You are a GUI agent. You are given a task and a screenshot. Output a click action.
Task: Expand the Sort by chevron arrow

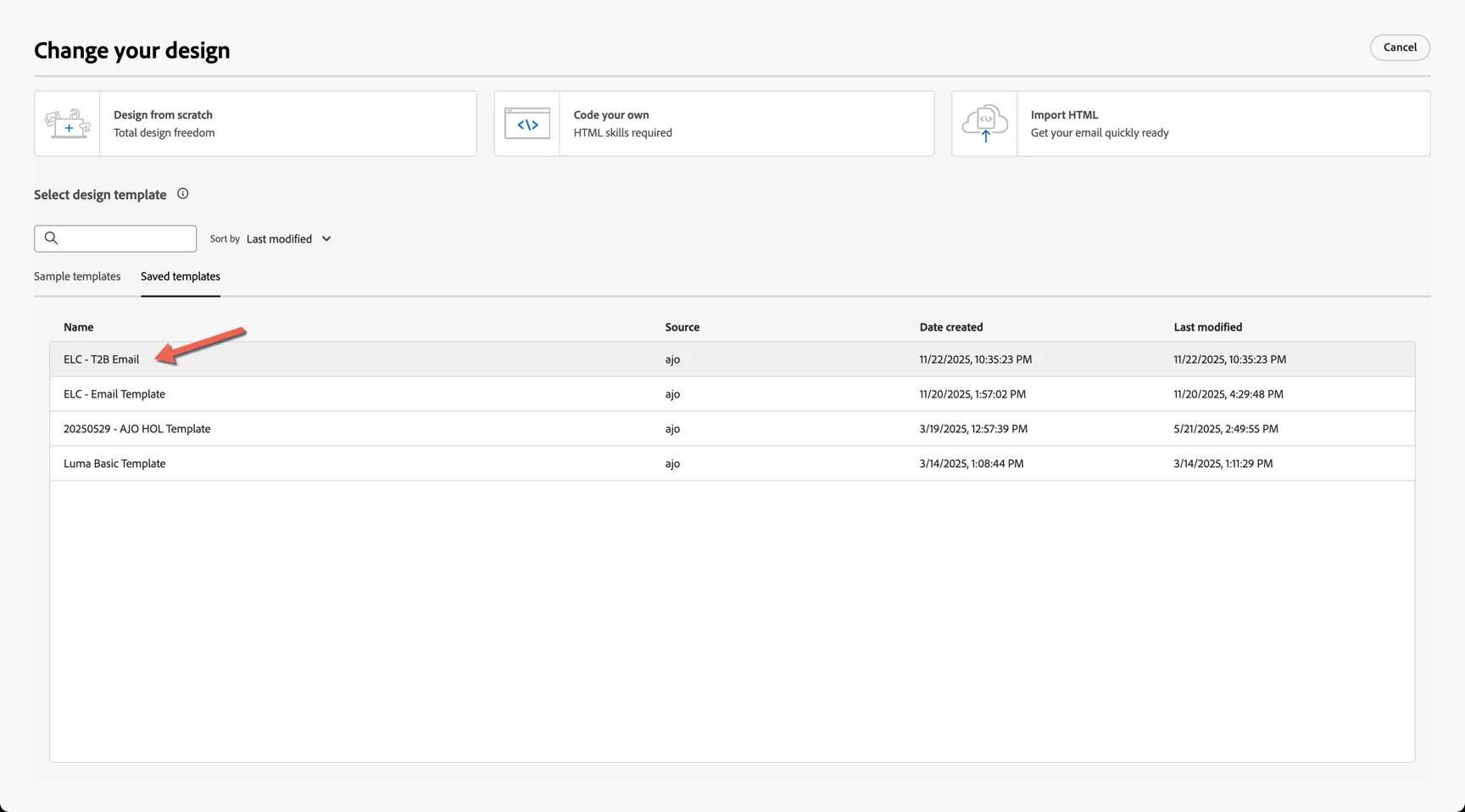pos(326,239)
